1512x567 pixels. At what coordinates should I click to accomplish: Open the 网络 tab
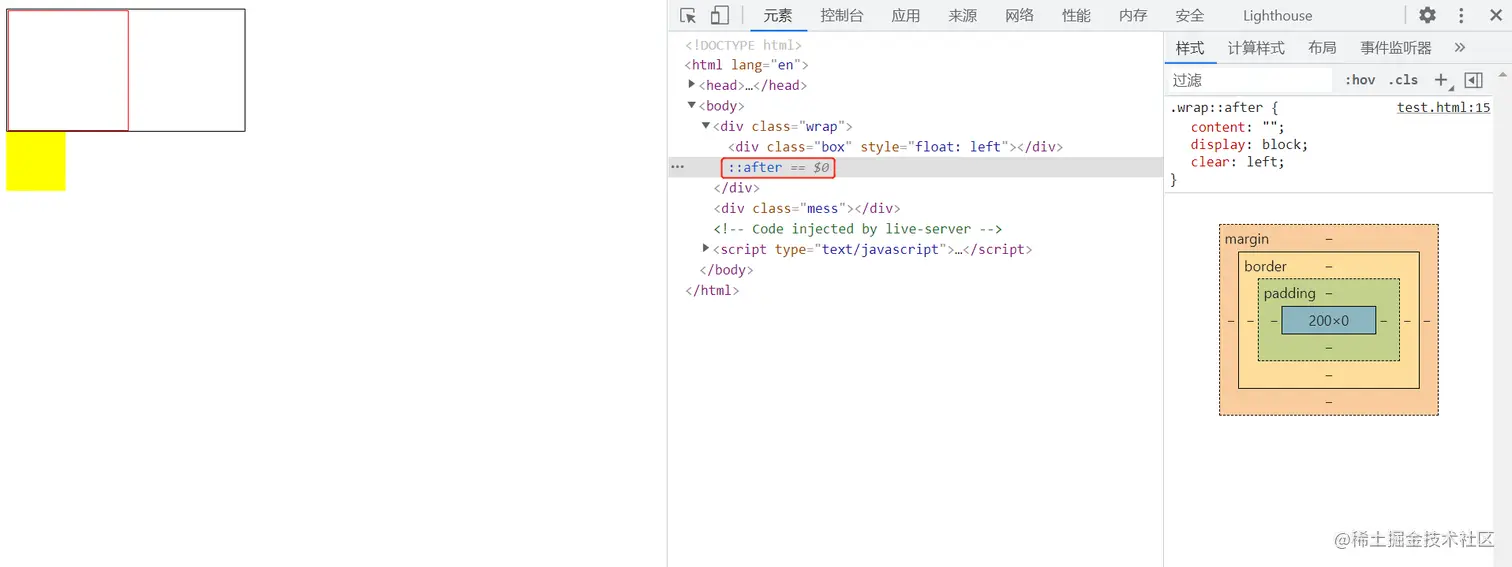click(1019, 15)
